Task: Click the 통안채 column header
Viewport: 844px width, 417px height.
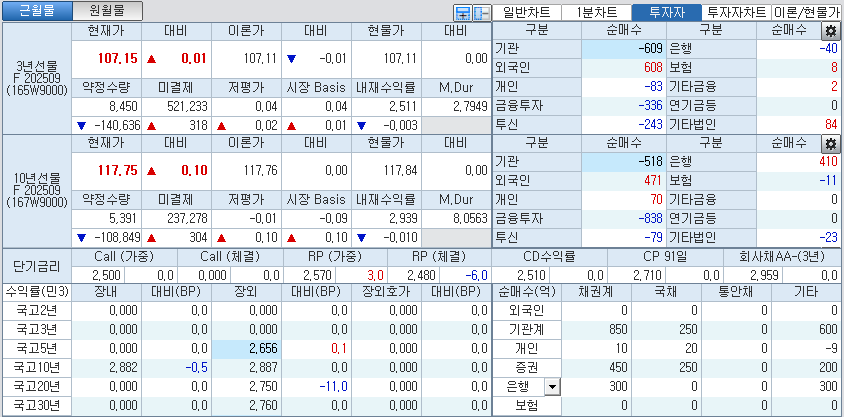Action: coord(736,292)
